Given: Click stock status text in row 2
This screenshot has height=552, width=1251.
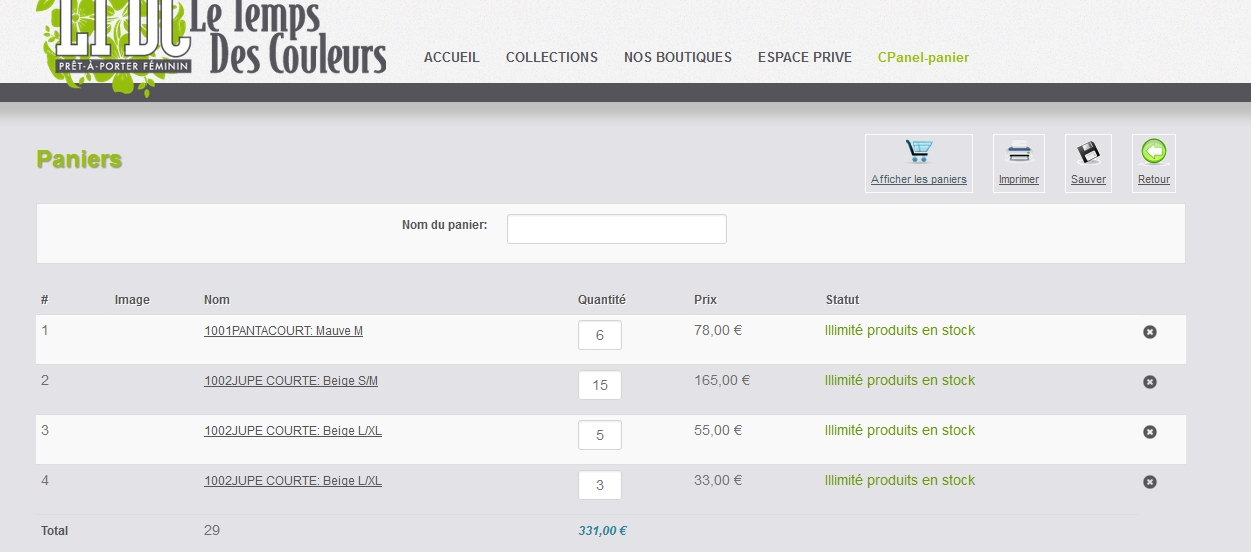Looking at the screenshot, I should pyautogui.click(x=900, y=380).
